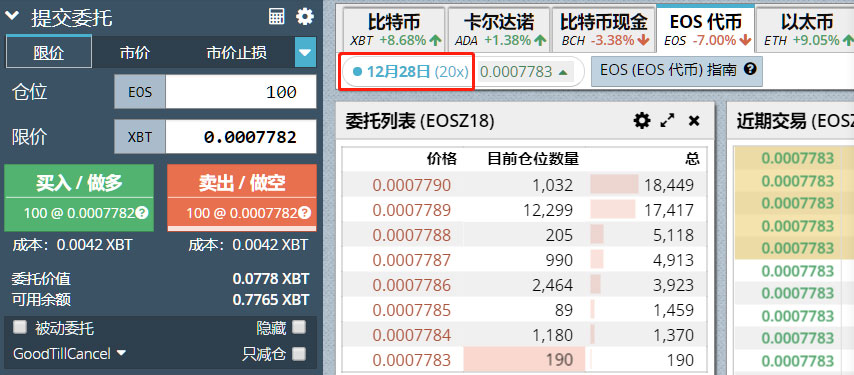Click order book price 0.0007784
This screenshot has width=854, height=375.
click(x=412, y=335)
